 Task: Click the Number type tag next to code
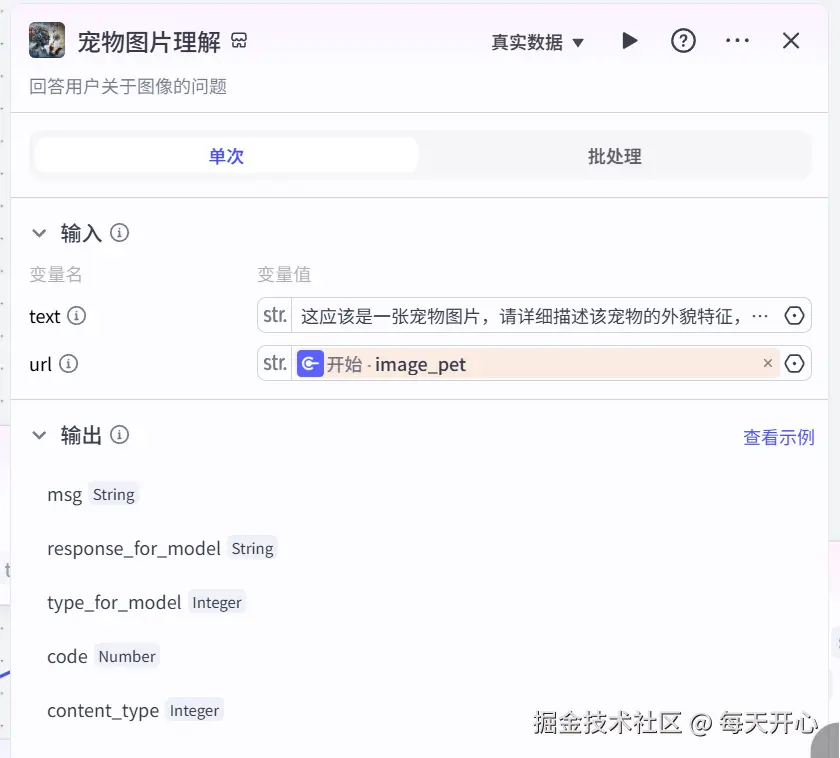(127, 656)
